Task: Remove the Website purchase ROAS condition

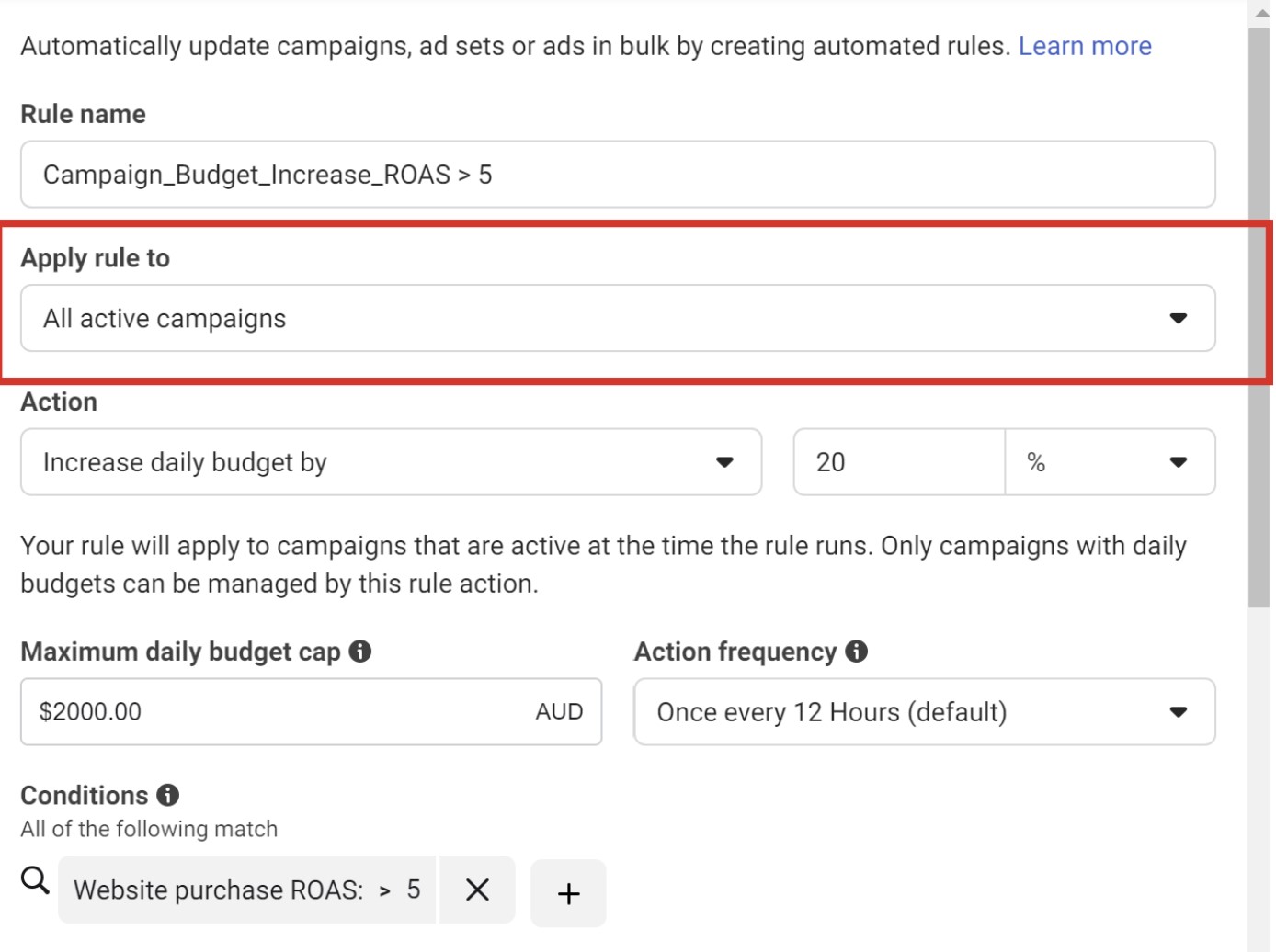Action: click(x=477, y=890)
